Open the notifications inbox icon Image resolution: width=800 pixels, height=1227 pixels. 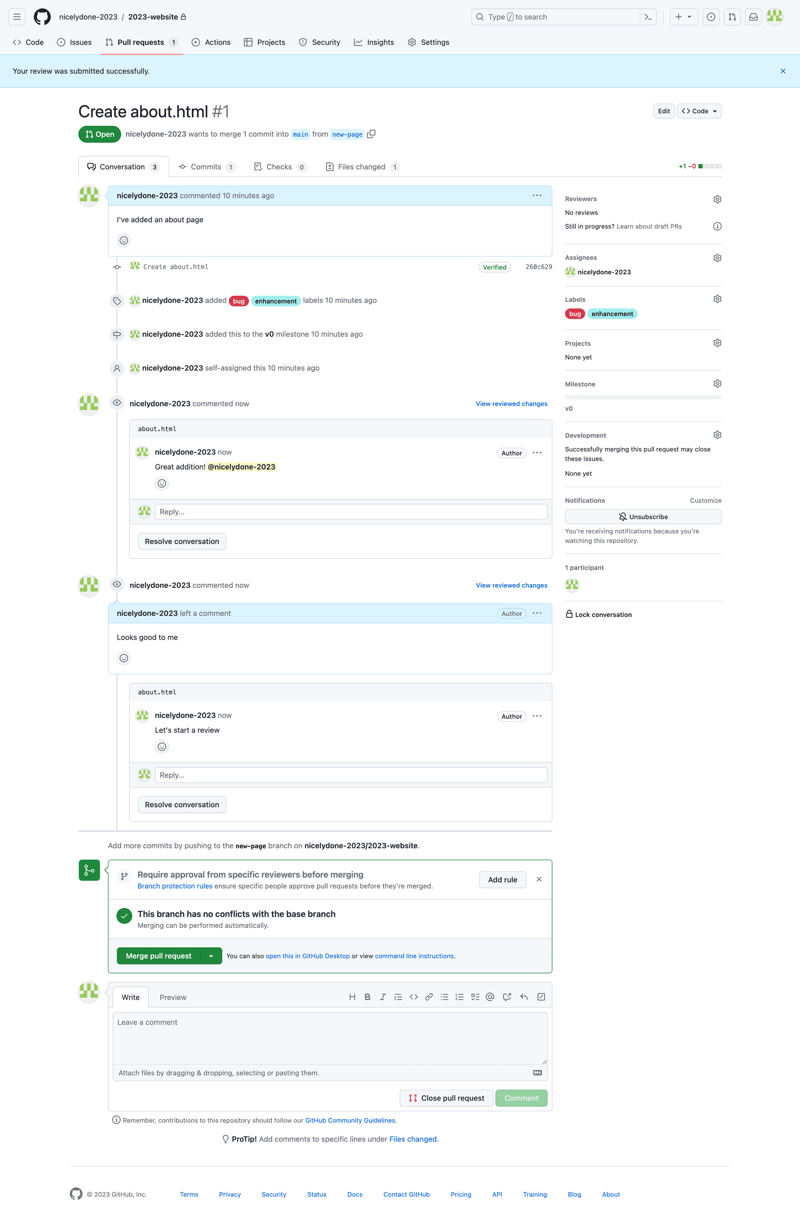pos(753,17)
